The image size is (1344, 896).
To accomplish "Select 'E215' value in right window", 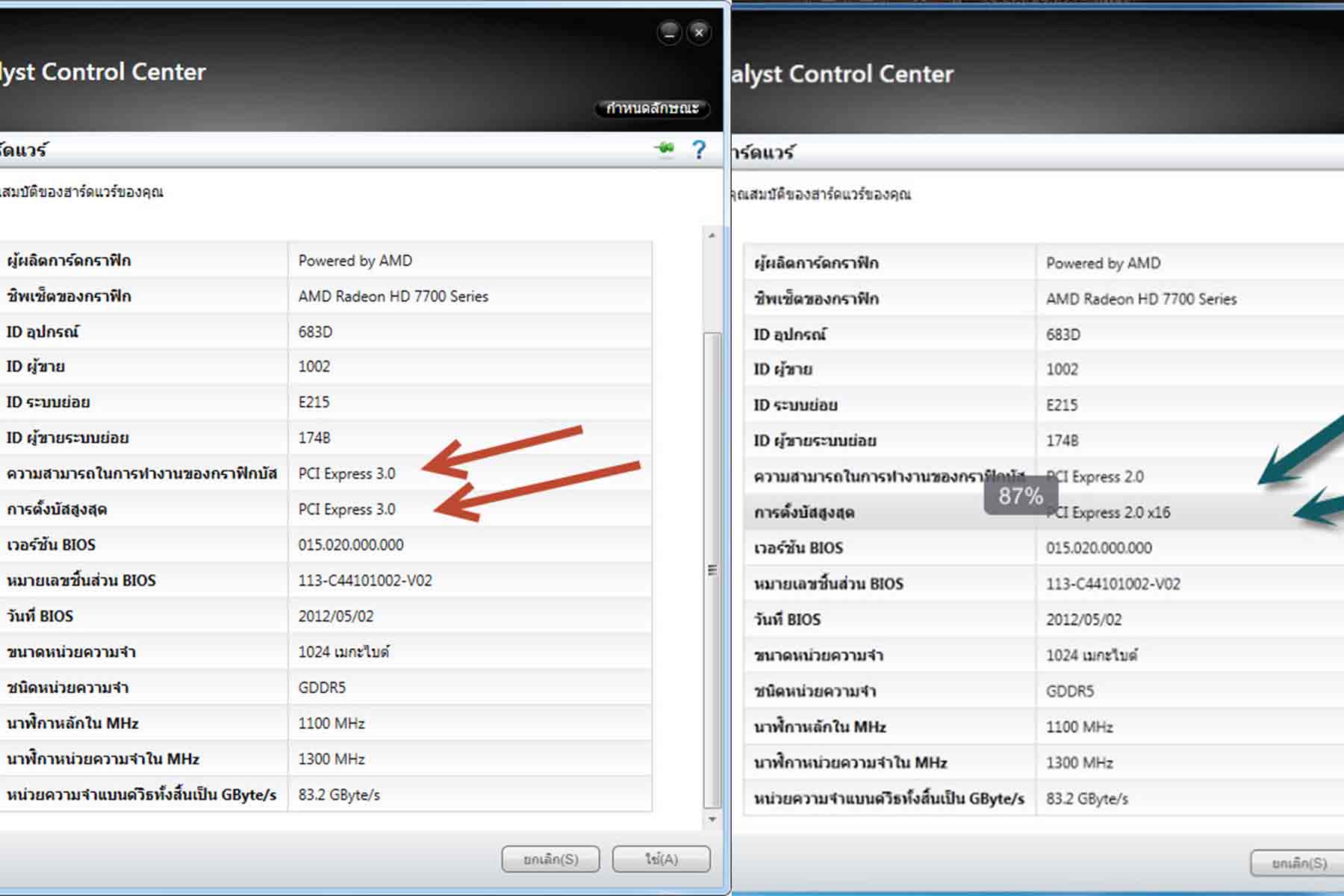I will (x=1062, y=405).
